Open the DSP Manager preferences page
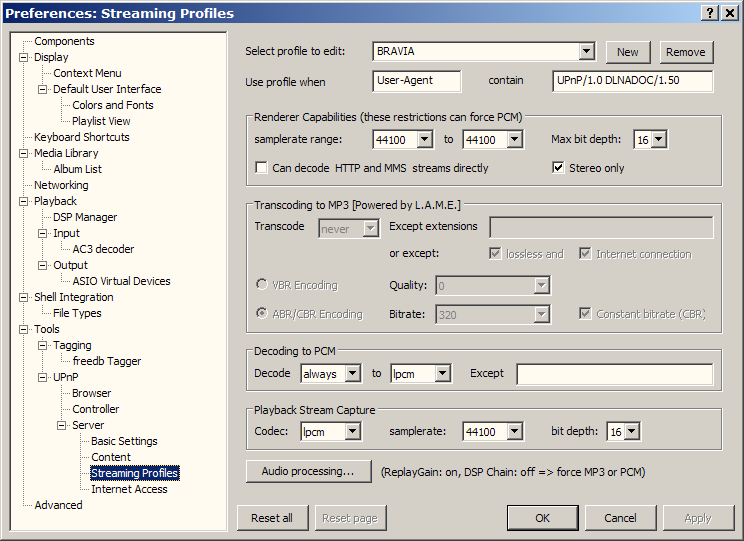 click(84, 217)
